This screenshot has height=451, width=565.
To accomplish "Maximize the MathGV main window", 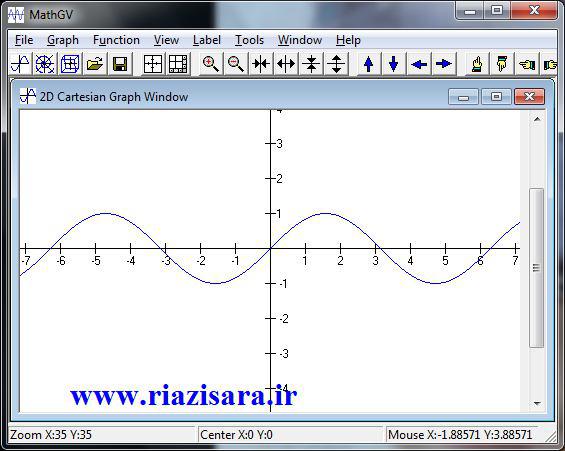I will 497,10.
